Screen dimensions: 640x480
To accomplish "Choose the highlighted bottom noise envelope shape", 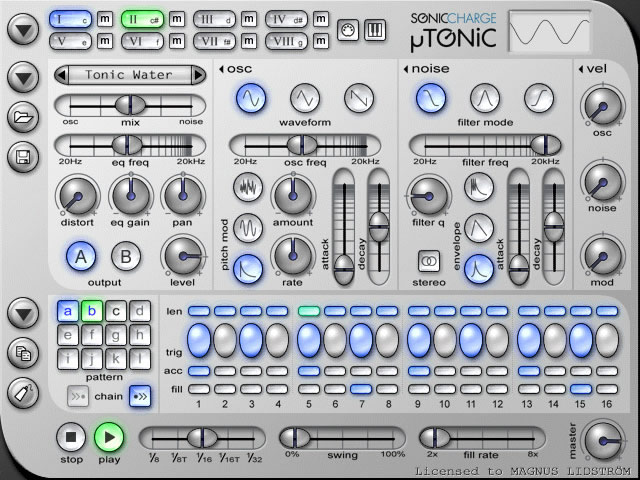I will click(x=479, y=269).
